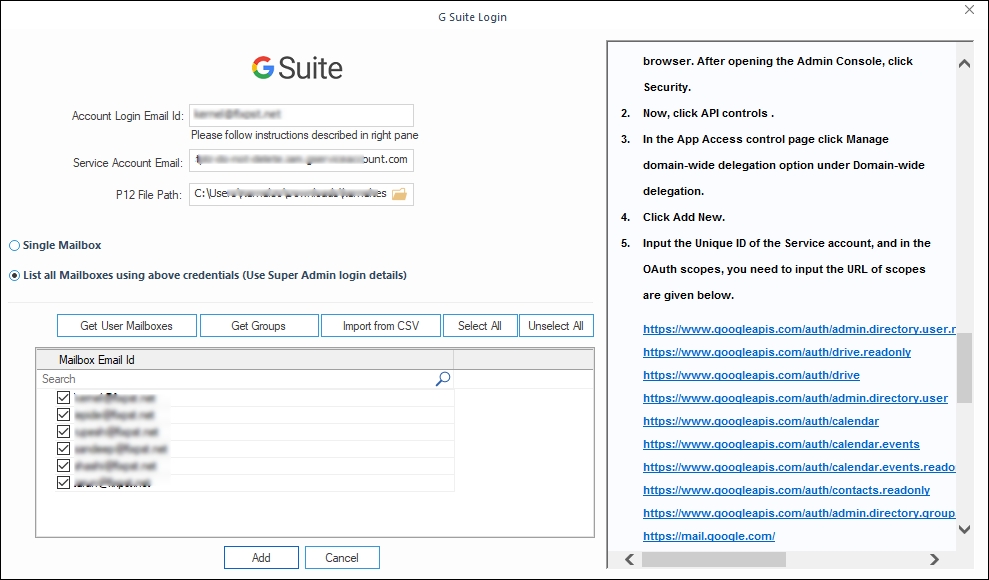The width and height of the screenshot is (989, 580).
Task: Open the googleapis.com/auth/drive scope link
Action: coord(751,375)
